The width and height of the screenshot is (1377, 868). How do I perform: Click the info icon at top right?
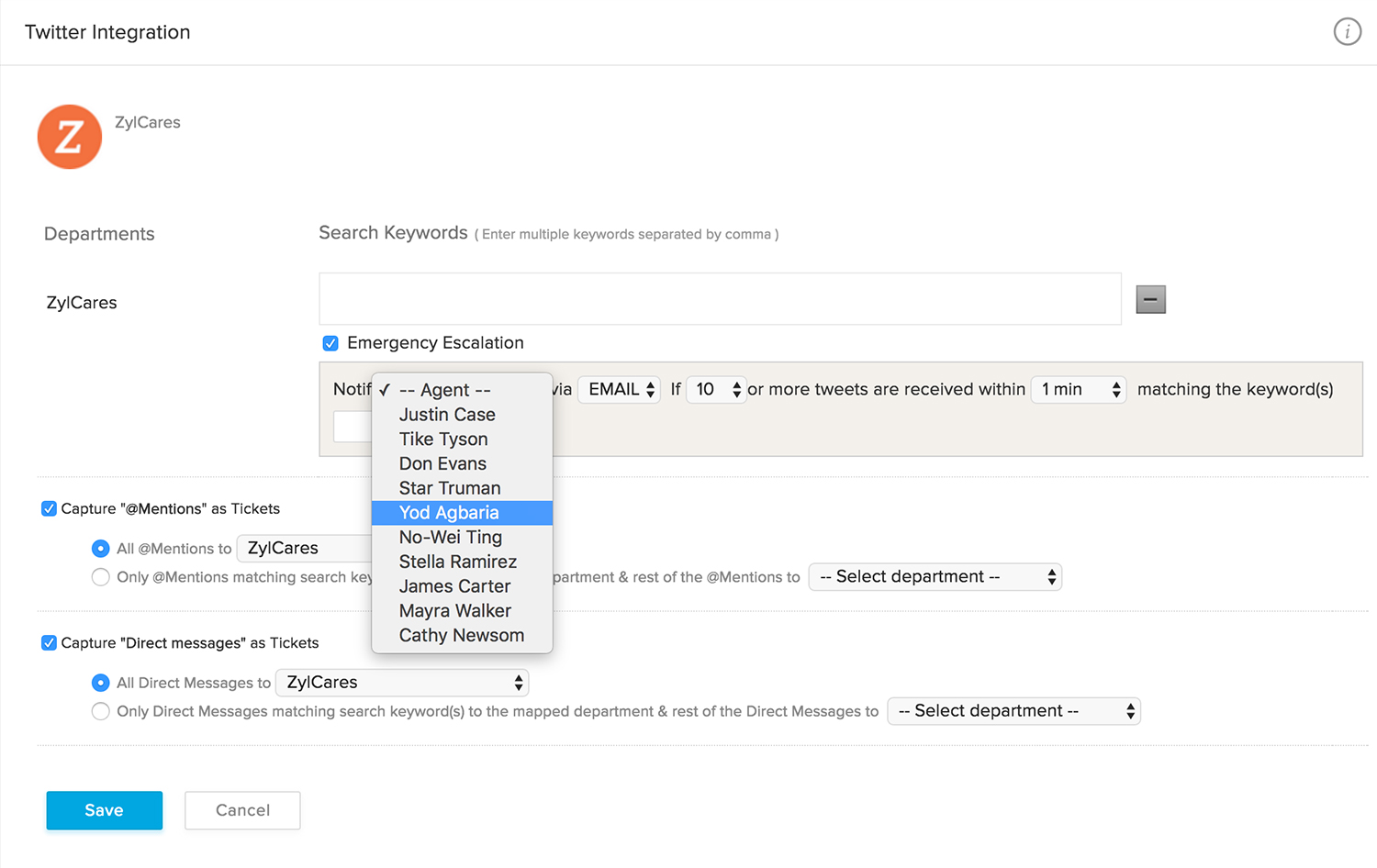[1347, 32]
